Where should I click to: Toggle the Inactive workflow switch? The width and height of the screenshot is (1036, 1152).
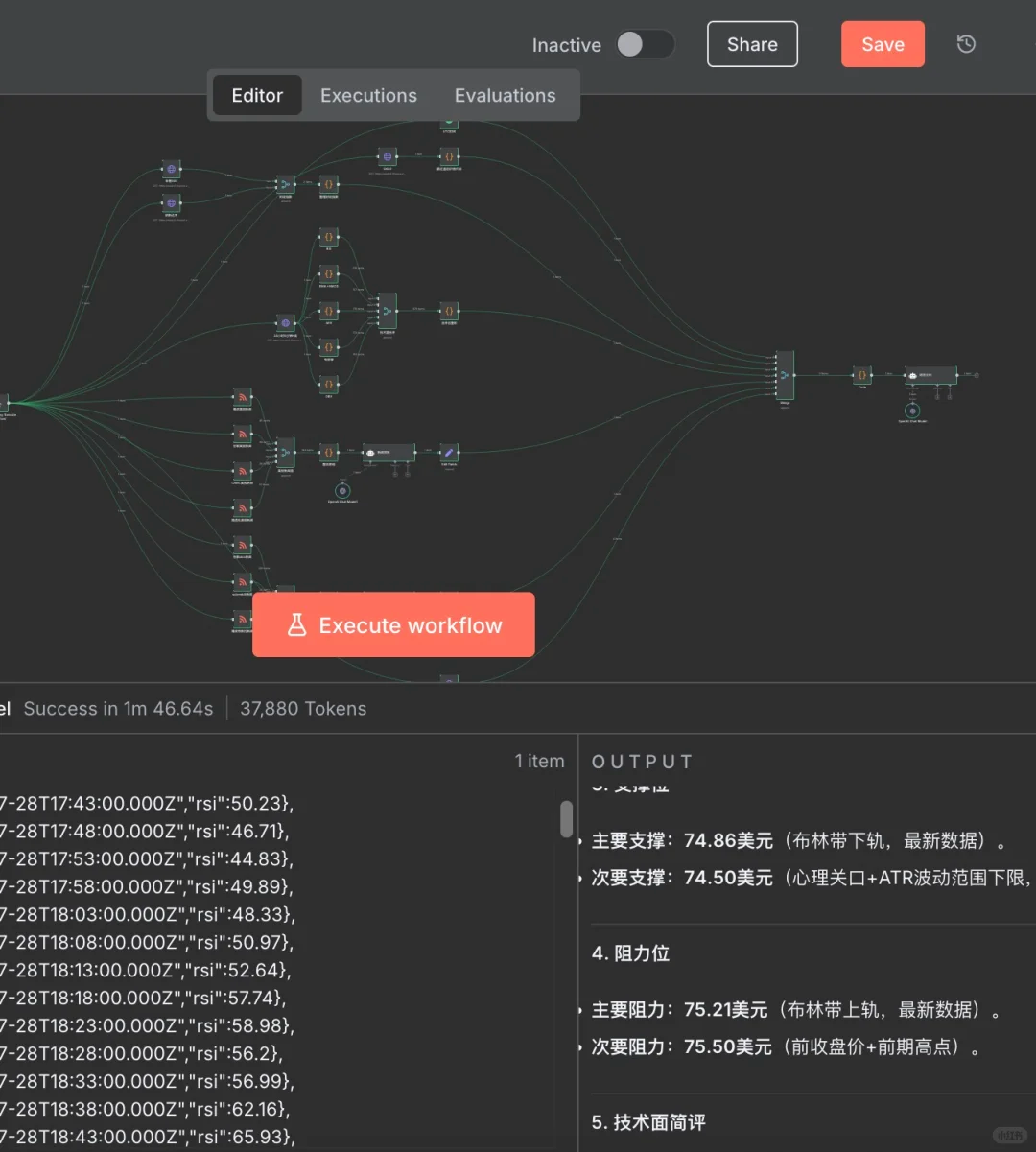[645, 44]
